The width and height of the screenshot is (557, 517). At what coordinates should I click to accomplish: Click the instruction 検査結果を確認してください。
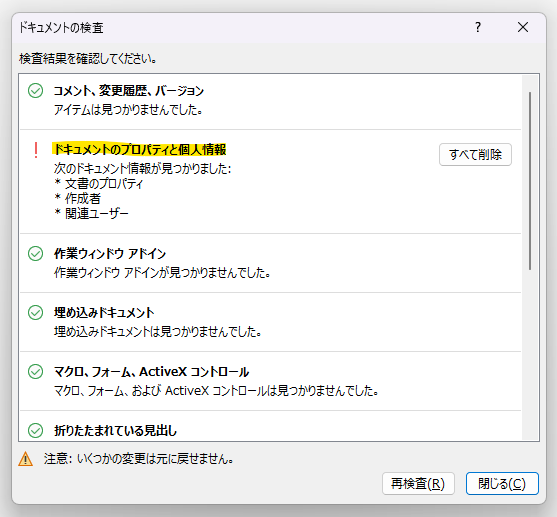[88, 59]
